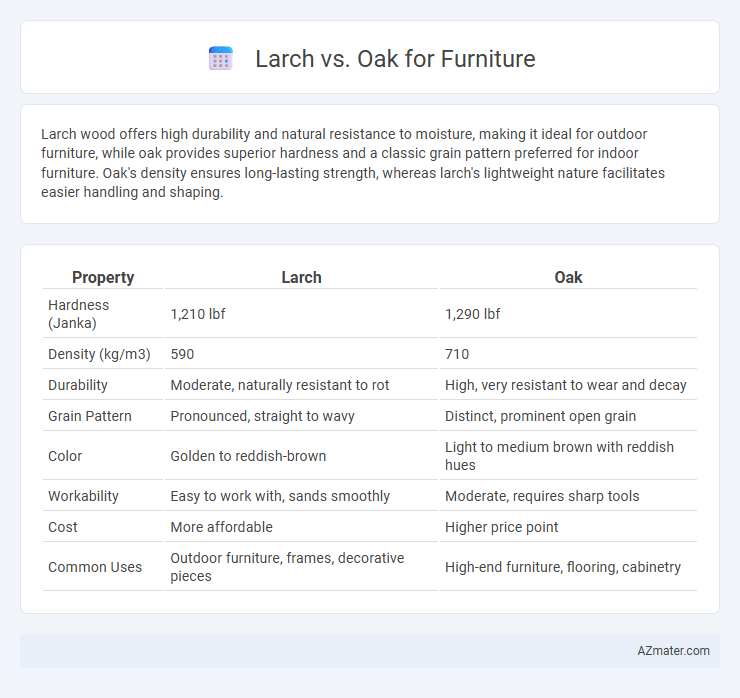
Task: Click the calendar grid icon beside the title
Action: click(x=221, y=59)
